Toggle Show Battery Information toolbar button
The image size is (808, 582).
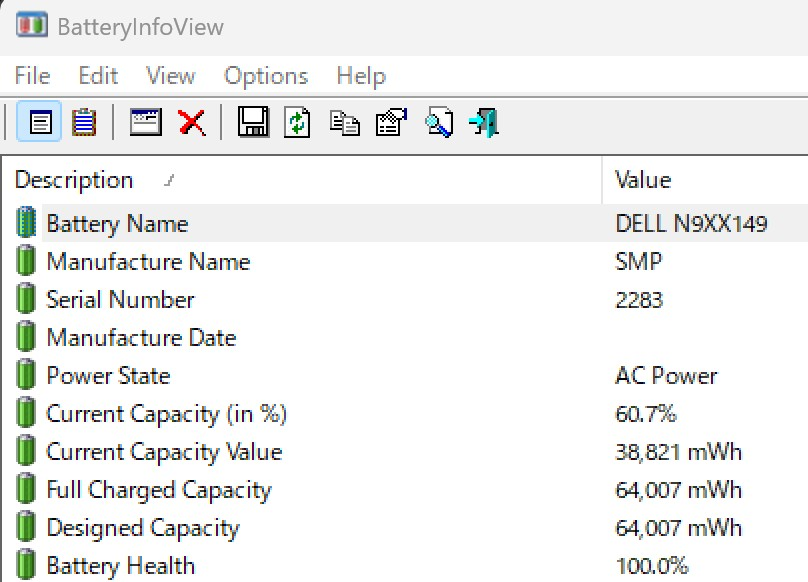click(x=40, y=122)
